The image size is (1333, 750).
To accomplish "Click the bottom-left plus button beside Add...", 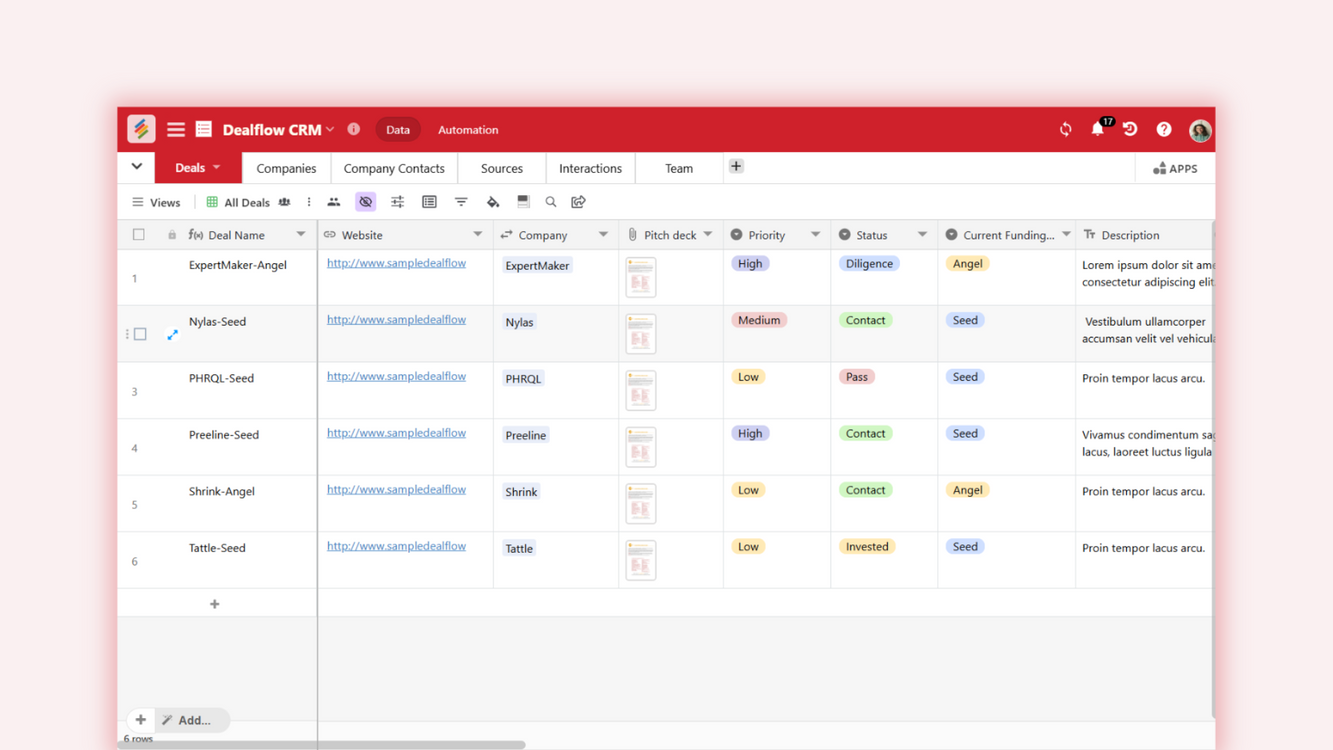I will click(x=141, y=720).
